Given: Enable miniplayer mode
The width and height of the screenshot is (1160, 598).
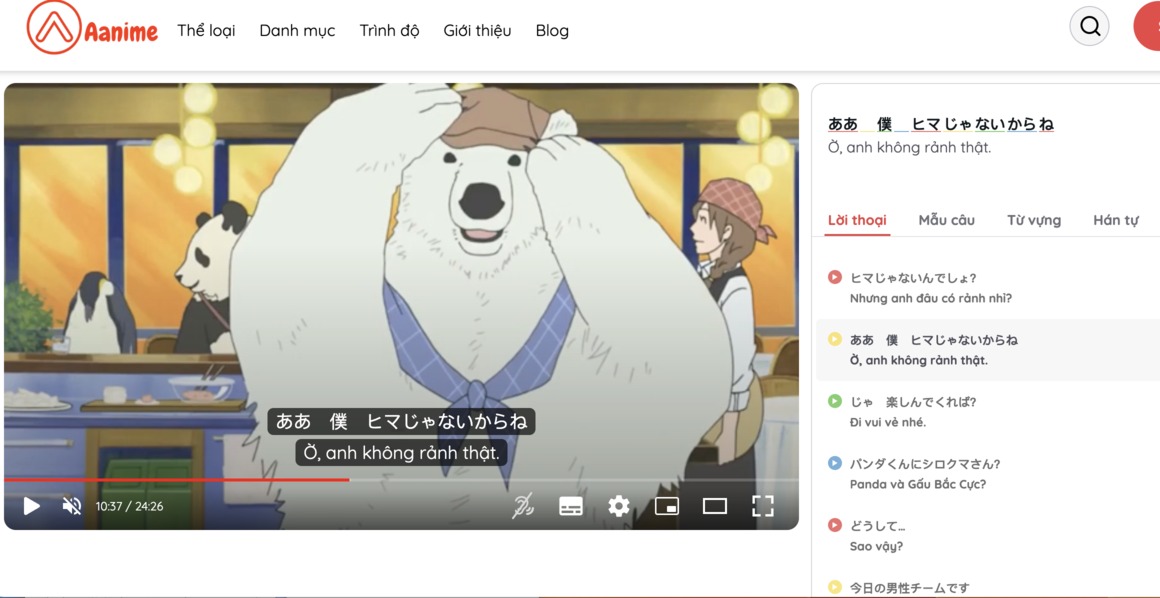Looking at the screenshot, I should [x=667, y=506].
